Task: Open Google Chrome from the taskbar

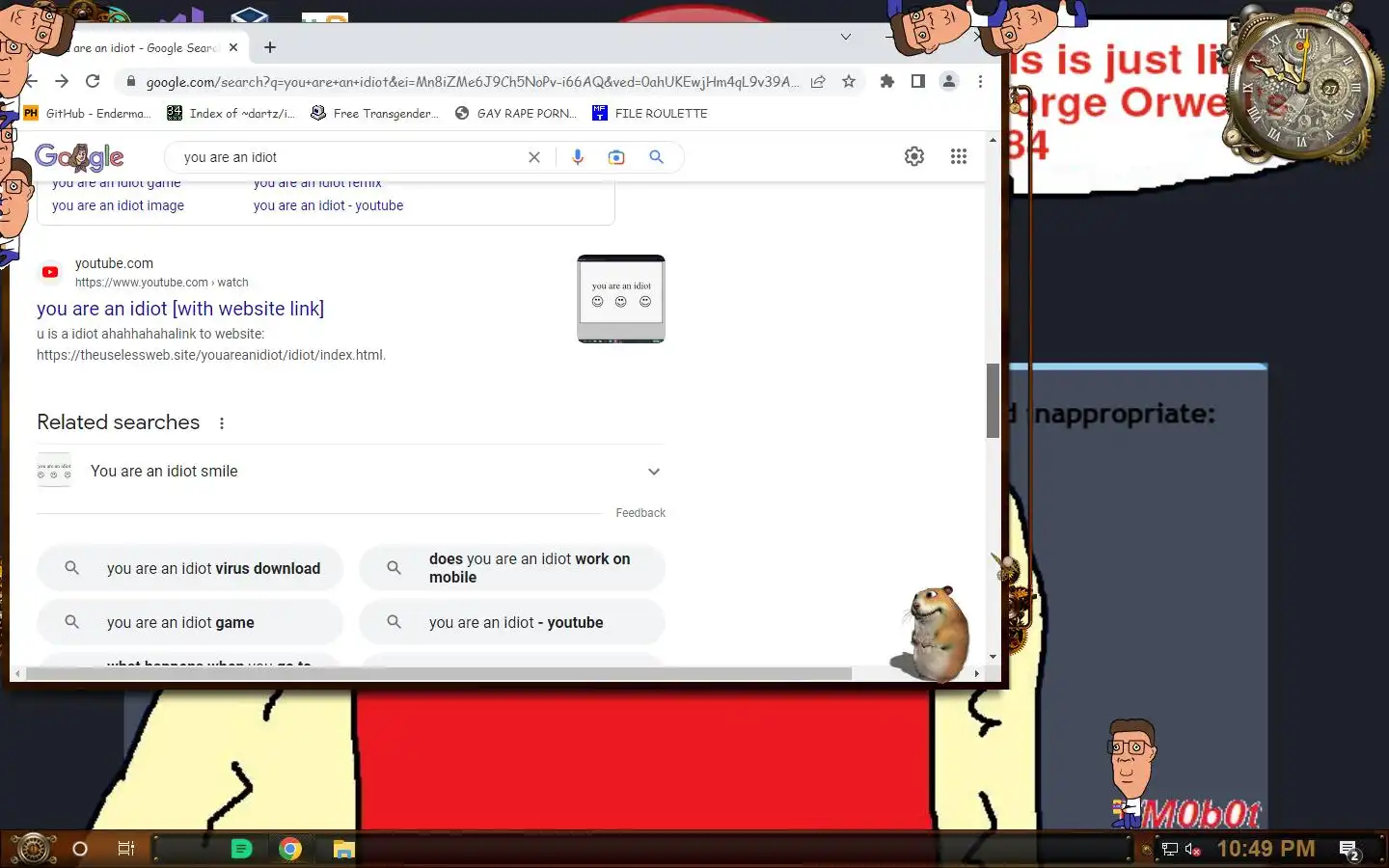Action: 290,849
